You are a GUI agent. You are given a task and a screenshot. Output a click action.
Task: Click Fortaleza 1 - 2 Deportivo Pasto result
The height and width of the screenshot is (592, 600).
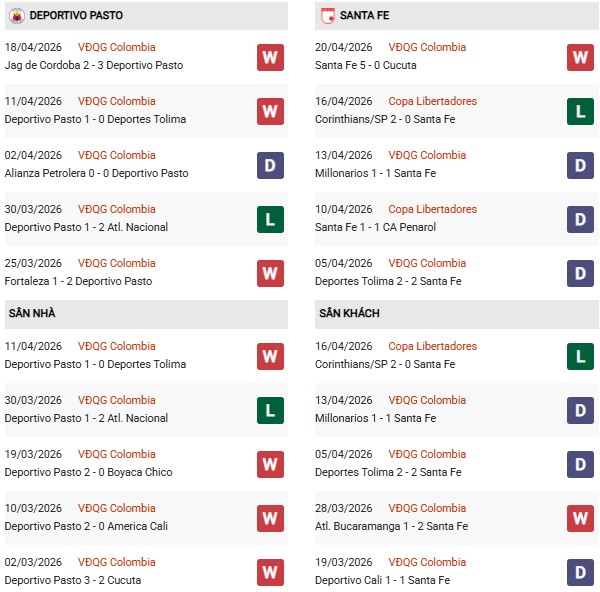coord(78,281)
